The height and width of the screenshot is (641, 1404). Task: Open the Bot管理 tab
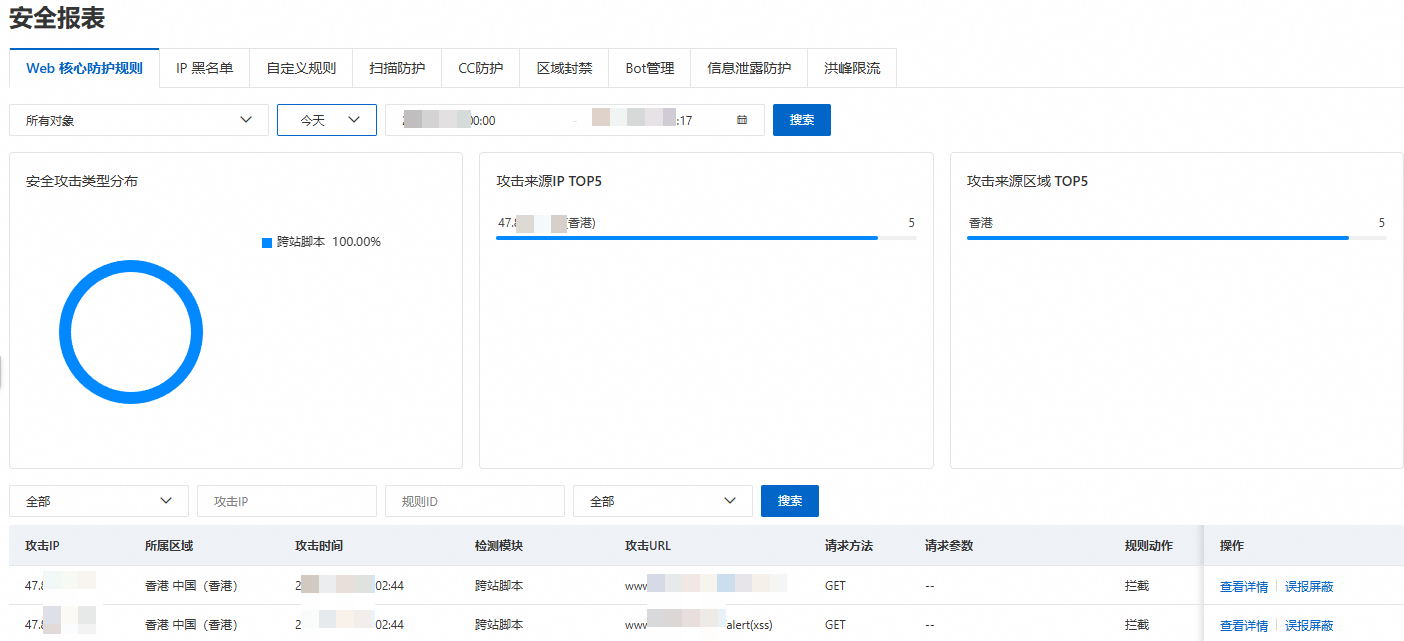pyautogui.click(x=649, y=68)
